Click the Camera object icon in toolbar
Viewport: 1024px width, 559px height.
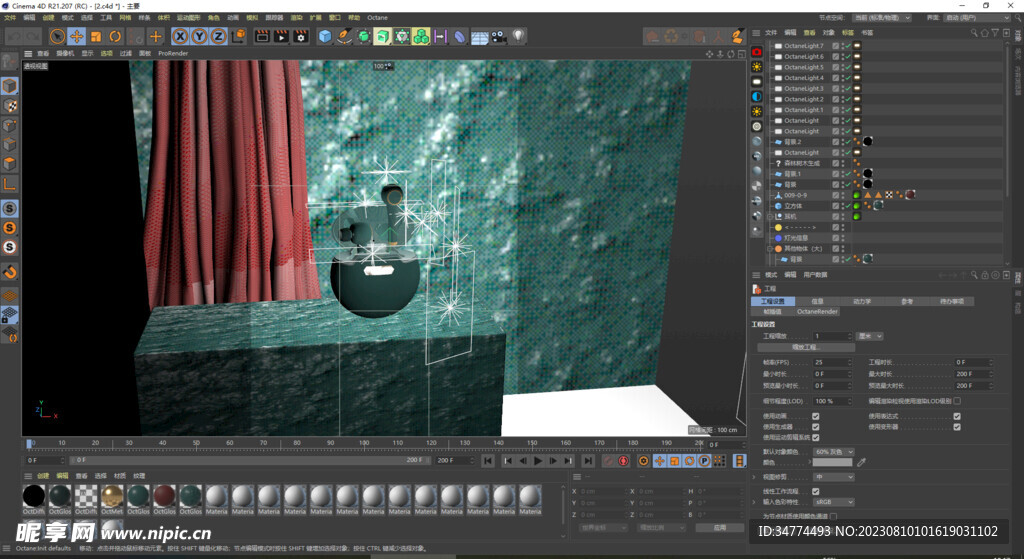(499, 37)
